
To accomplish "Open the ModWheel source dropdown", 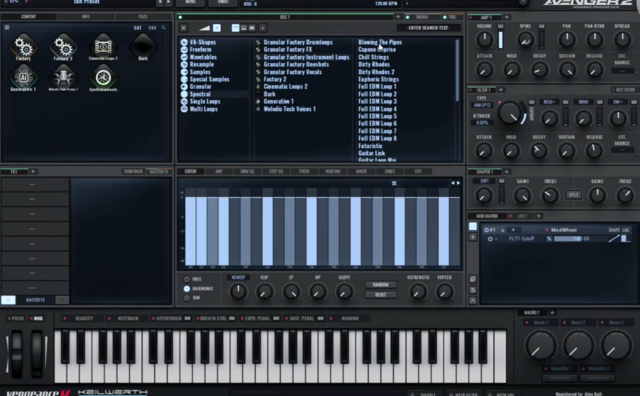I will click(564, 230).
